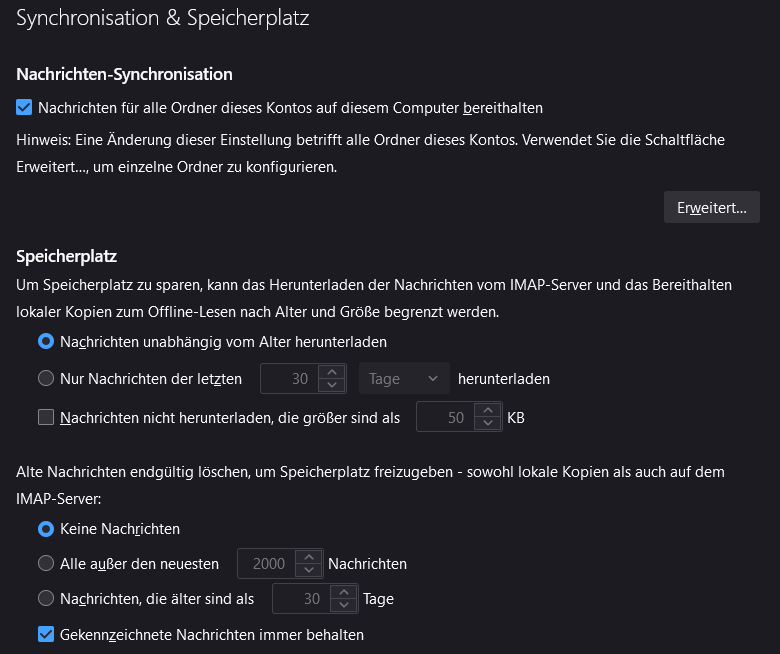Increase the delete-older-than days spinner
The image size is (780, 654).
(x=344, y=593)
